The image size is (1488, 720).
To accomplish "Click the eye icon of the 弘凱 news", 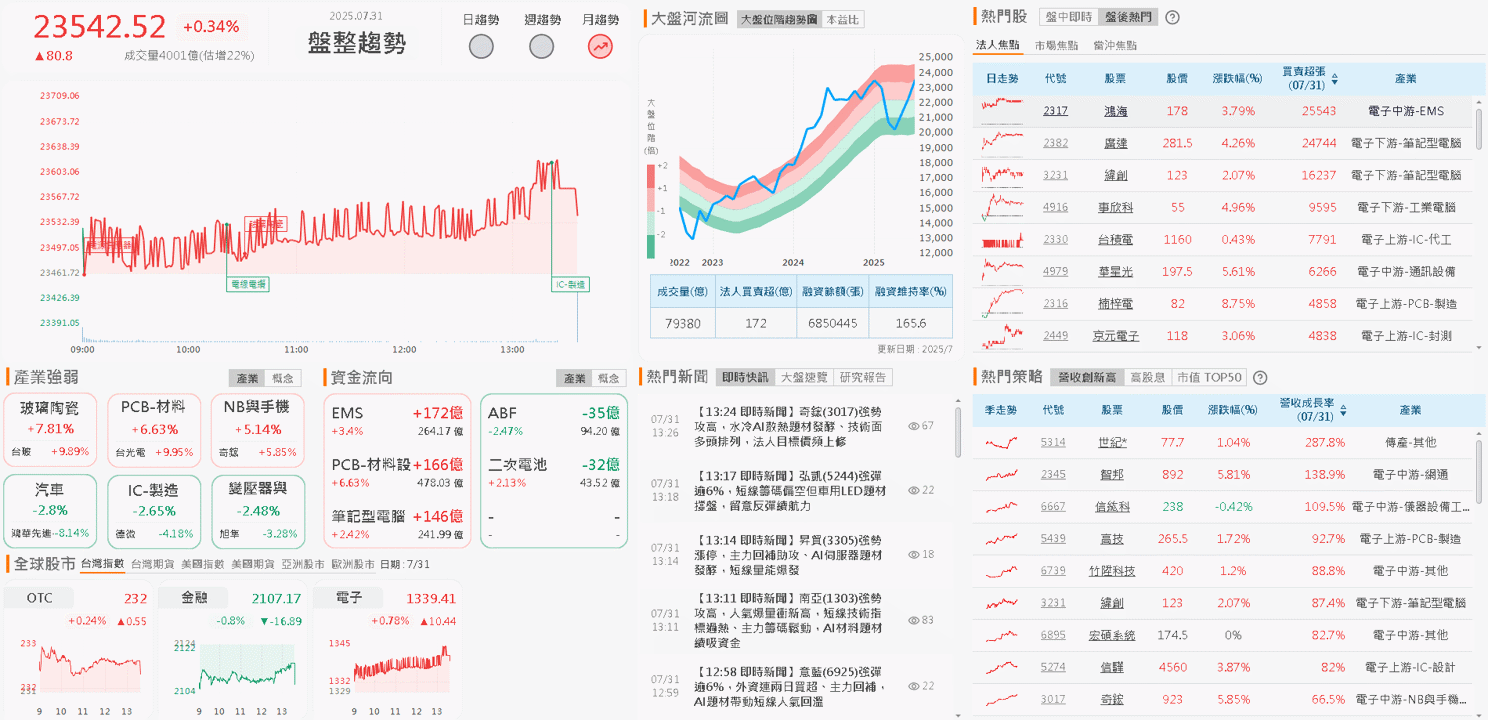I will click(913, 490).
